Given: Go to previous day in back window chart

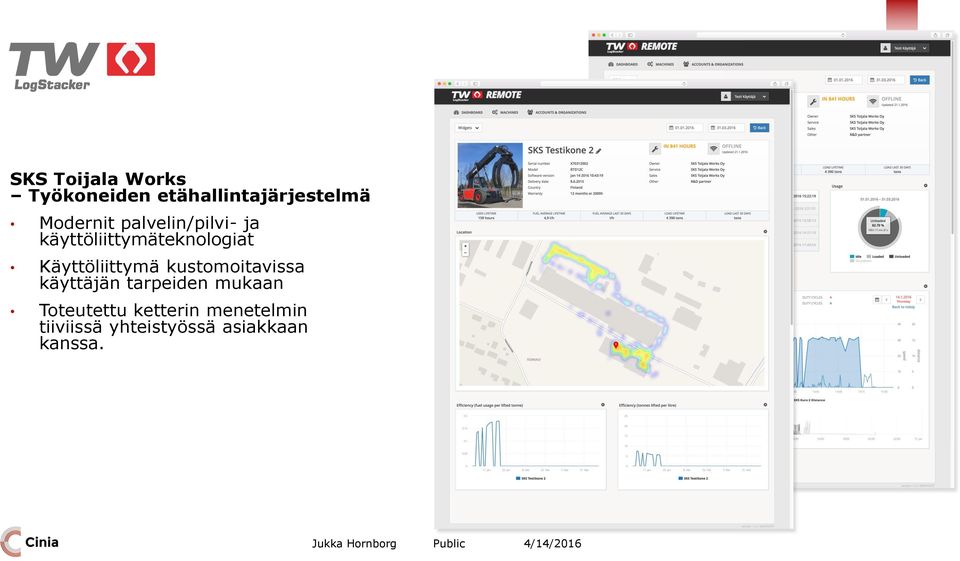Looking at the screenshot, I should [887, 299].
